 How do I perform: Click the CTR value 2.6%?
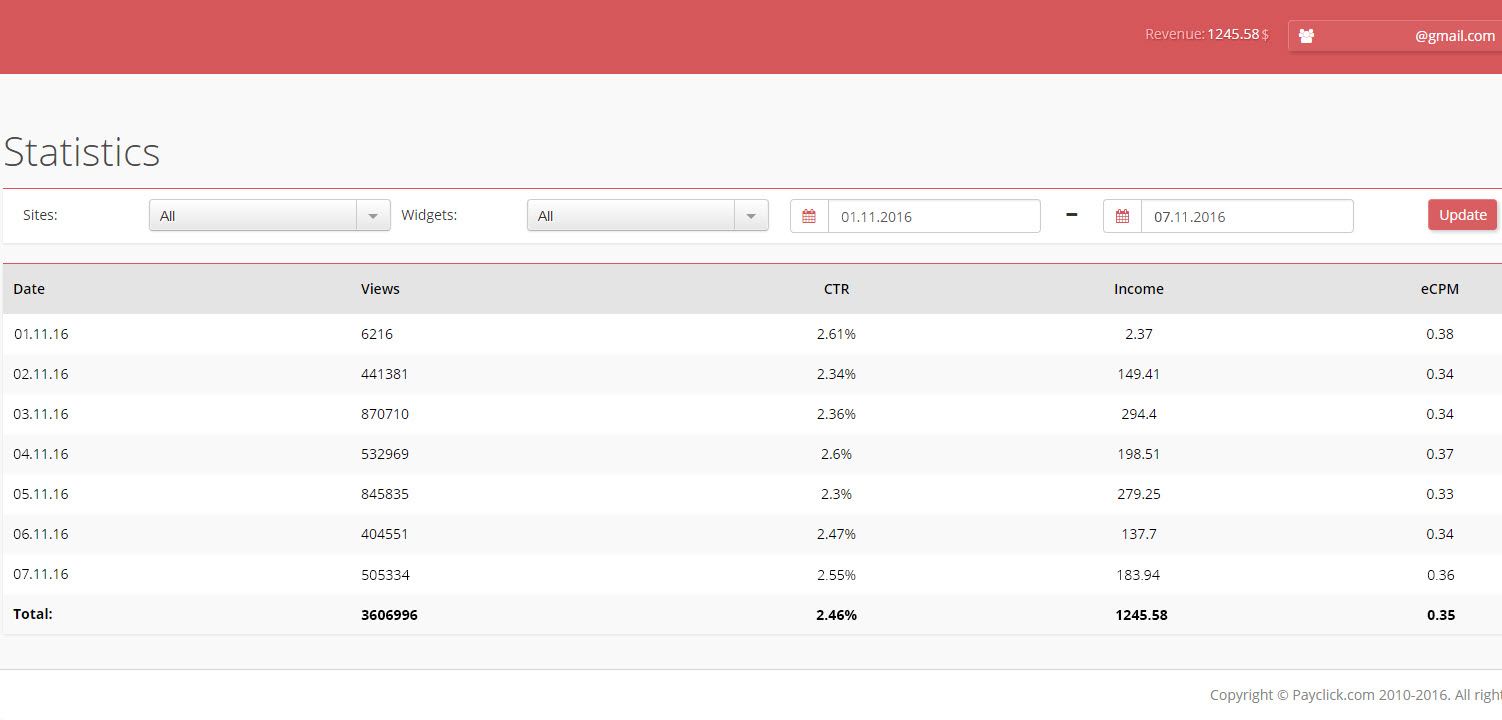(x=836, y=454)
